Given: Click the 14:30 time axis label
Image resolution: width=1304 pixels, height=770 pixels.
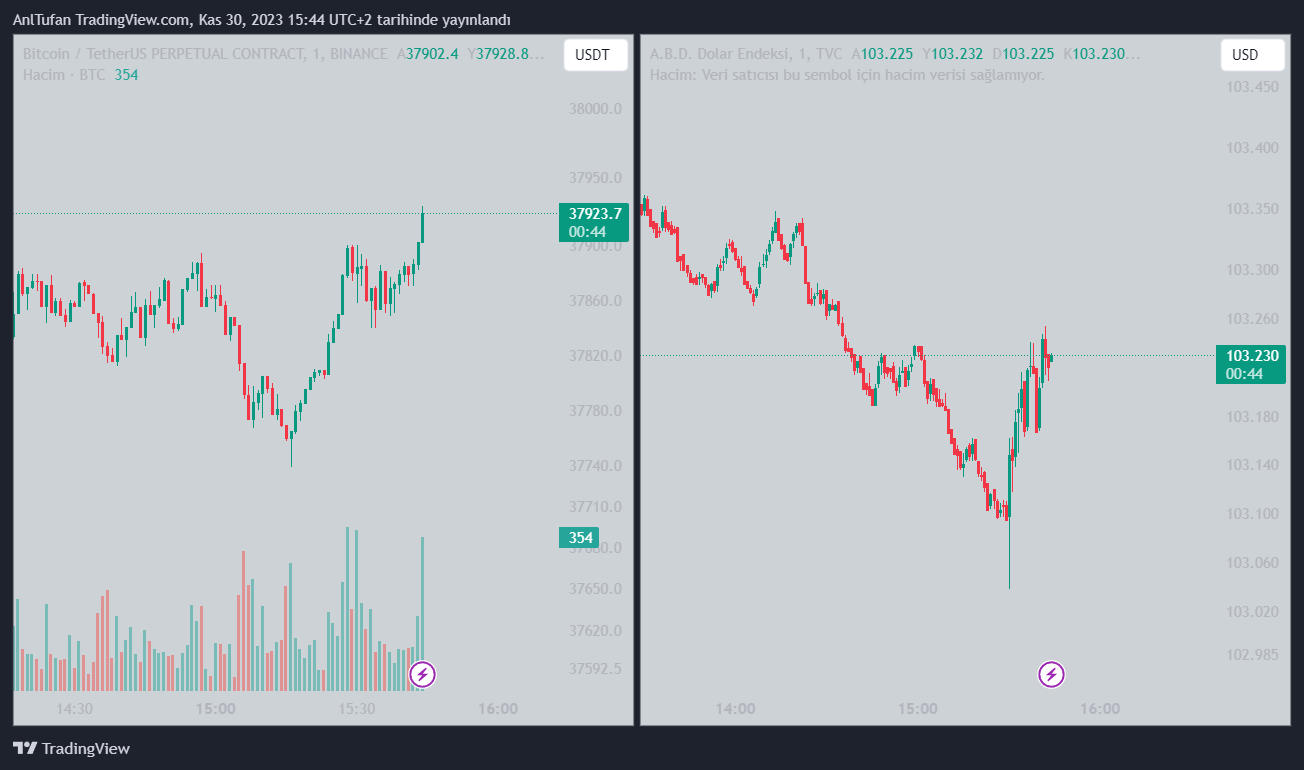Looking at the screenshot, I should [75, 709].
